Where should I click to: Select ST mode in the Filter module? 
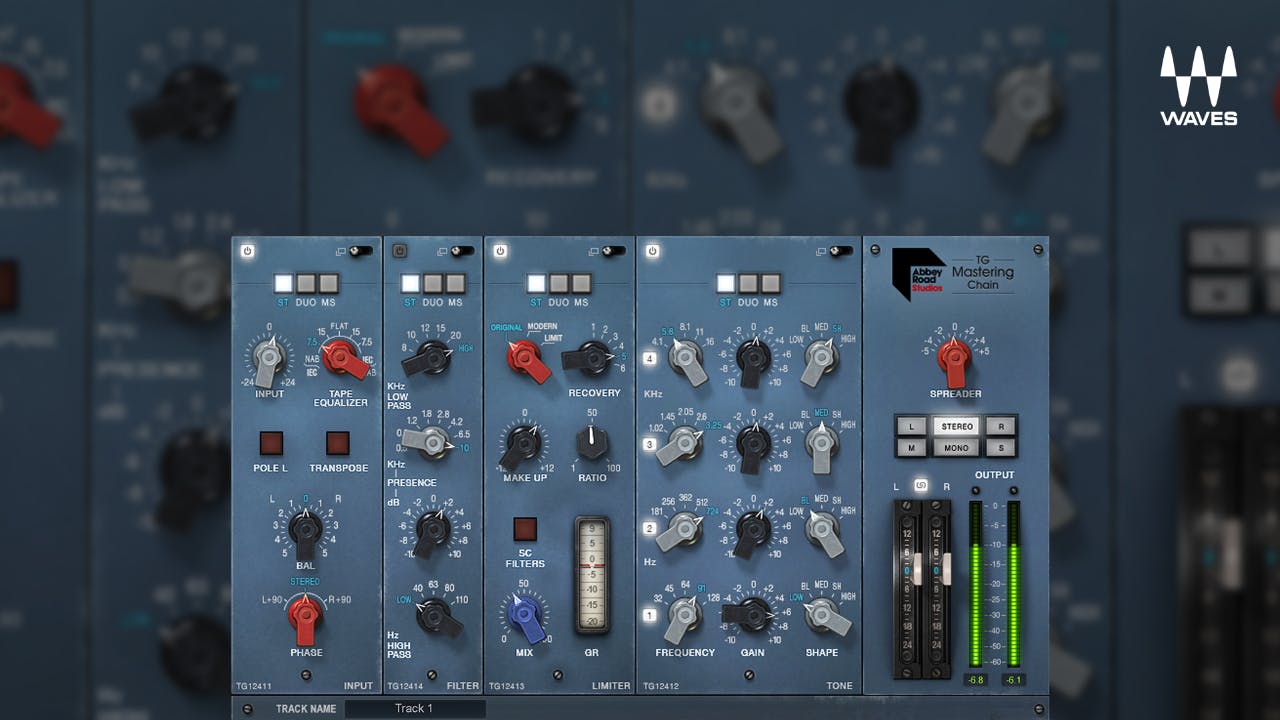tap(410, 283)
